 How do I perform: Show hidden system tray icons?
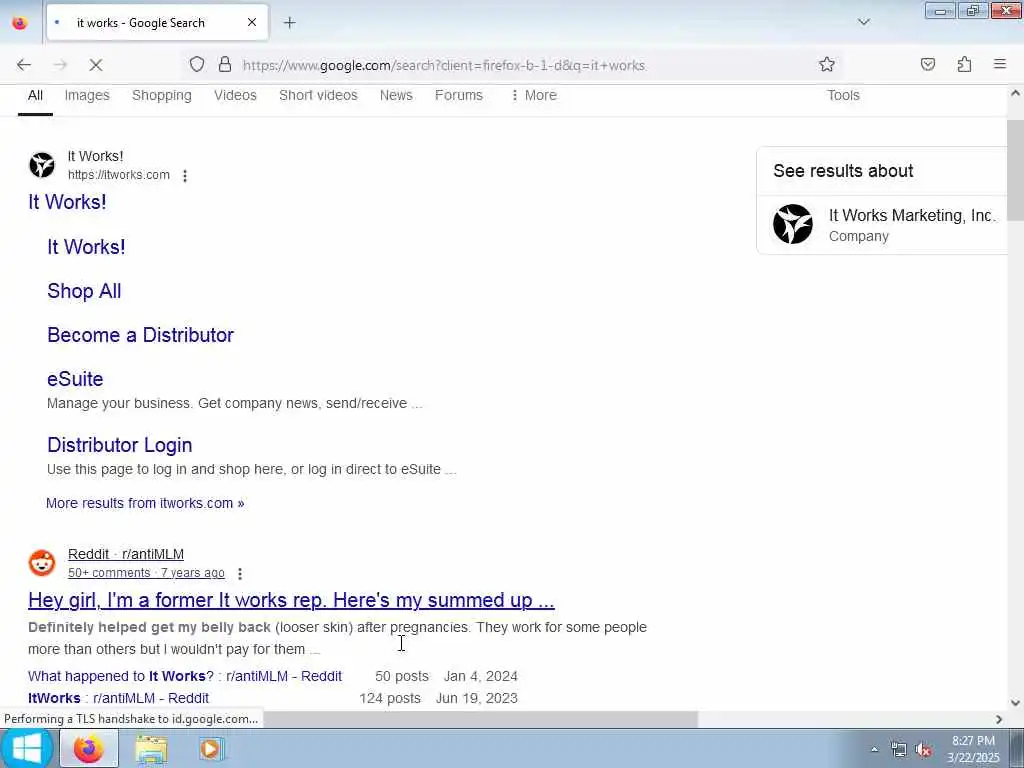(874, 750)
